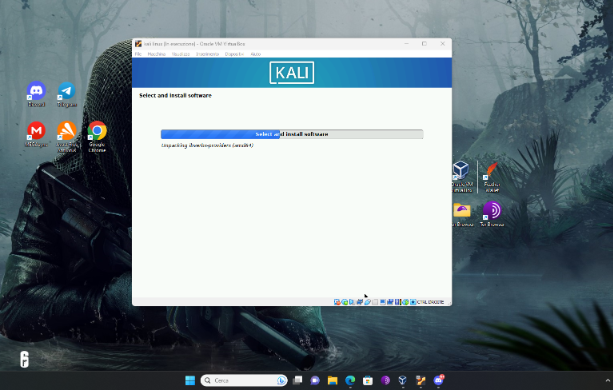Open Discord from the taskbar
The width and height of the screenshot is (613, 390).
tap(438, 380)
